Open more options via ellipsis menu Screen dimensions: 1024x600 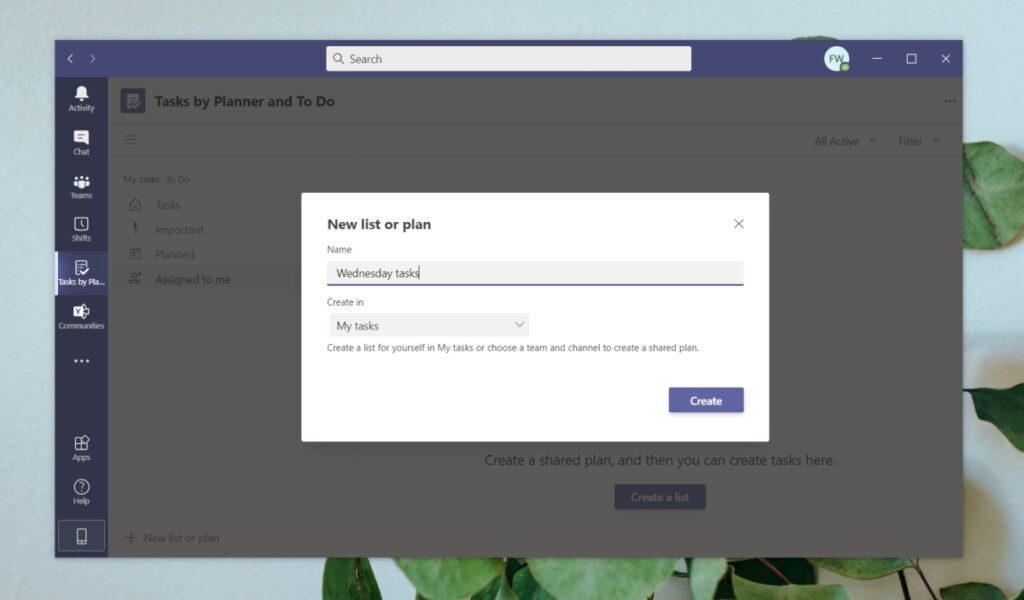point(949,101)
